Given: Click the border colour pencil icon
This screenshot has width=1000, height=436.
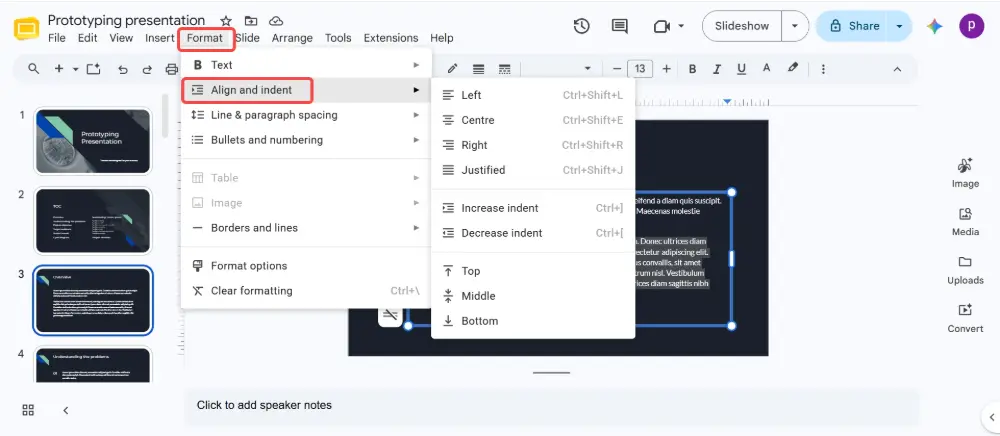Looking at the screenshot, I should pyautogui.click(x=453, y=69).
